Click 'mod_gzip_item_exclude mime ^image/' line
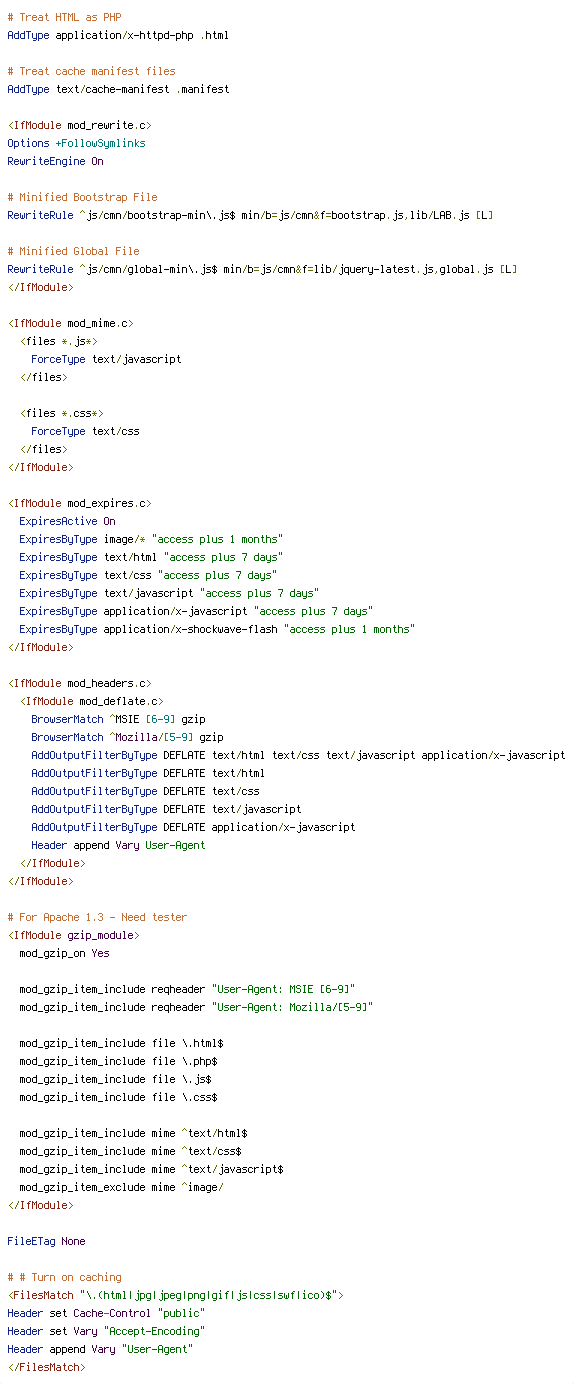The image size is (574, 1384). [121, 1187]
